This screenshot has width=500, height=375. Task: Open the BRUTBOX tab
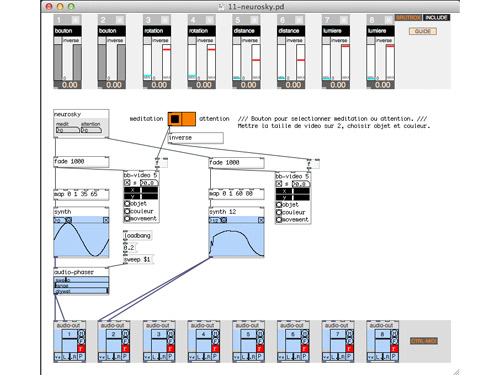[x=408, y=17]
